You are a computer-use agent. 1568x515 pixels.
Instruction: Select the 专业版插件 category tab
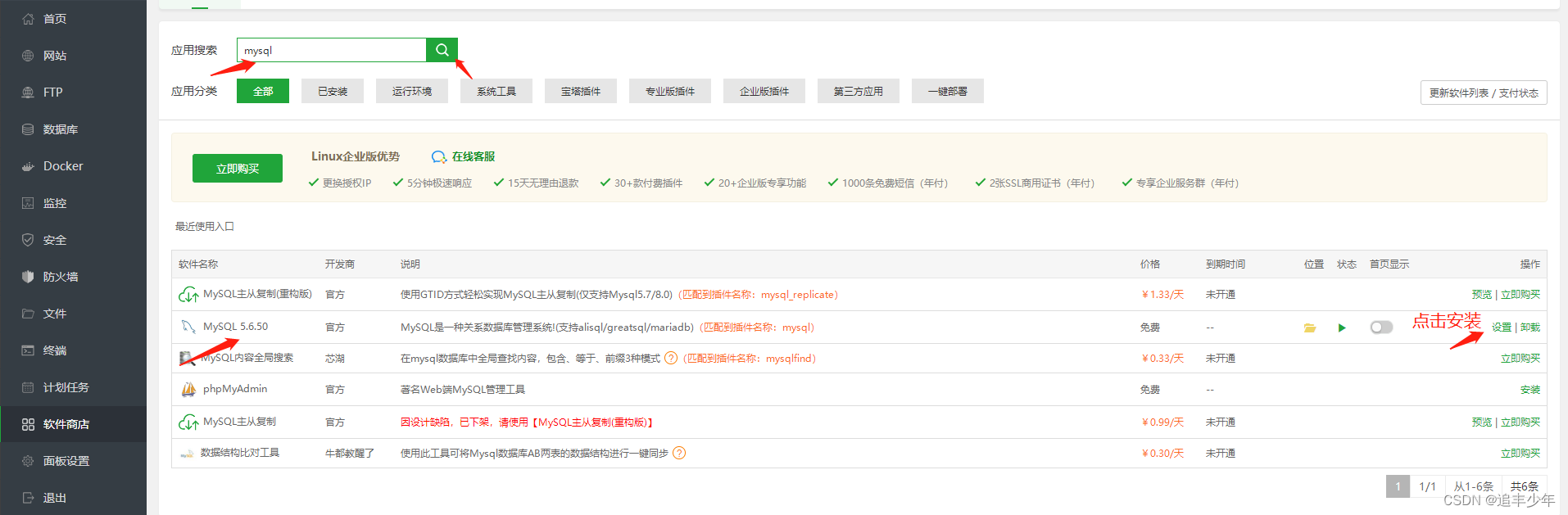pos(670,91)
